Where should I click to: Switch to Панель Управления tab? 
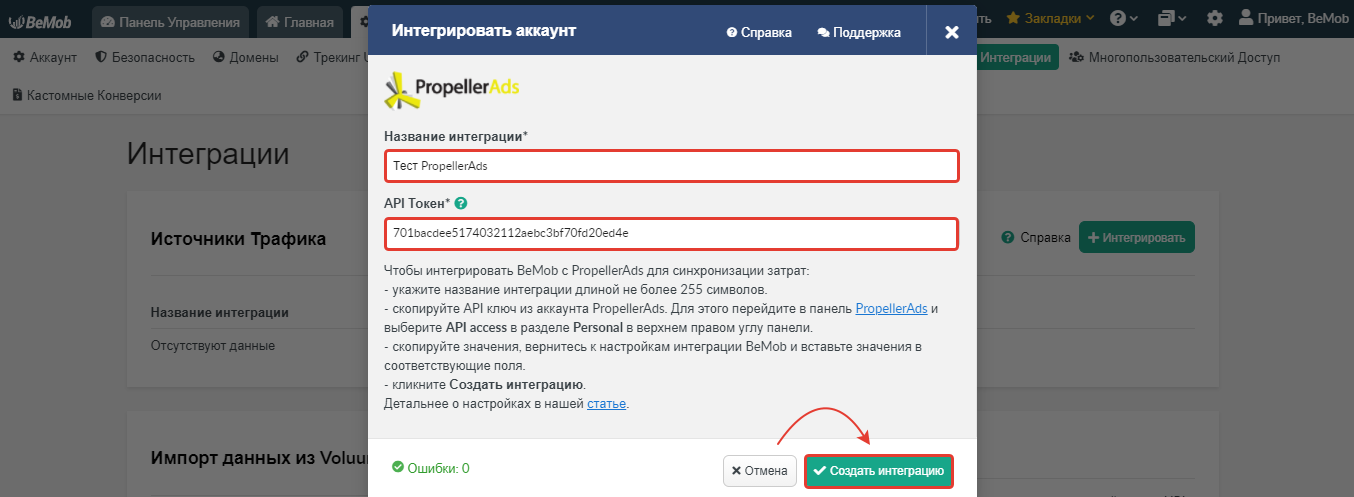[170, 21]
